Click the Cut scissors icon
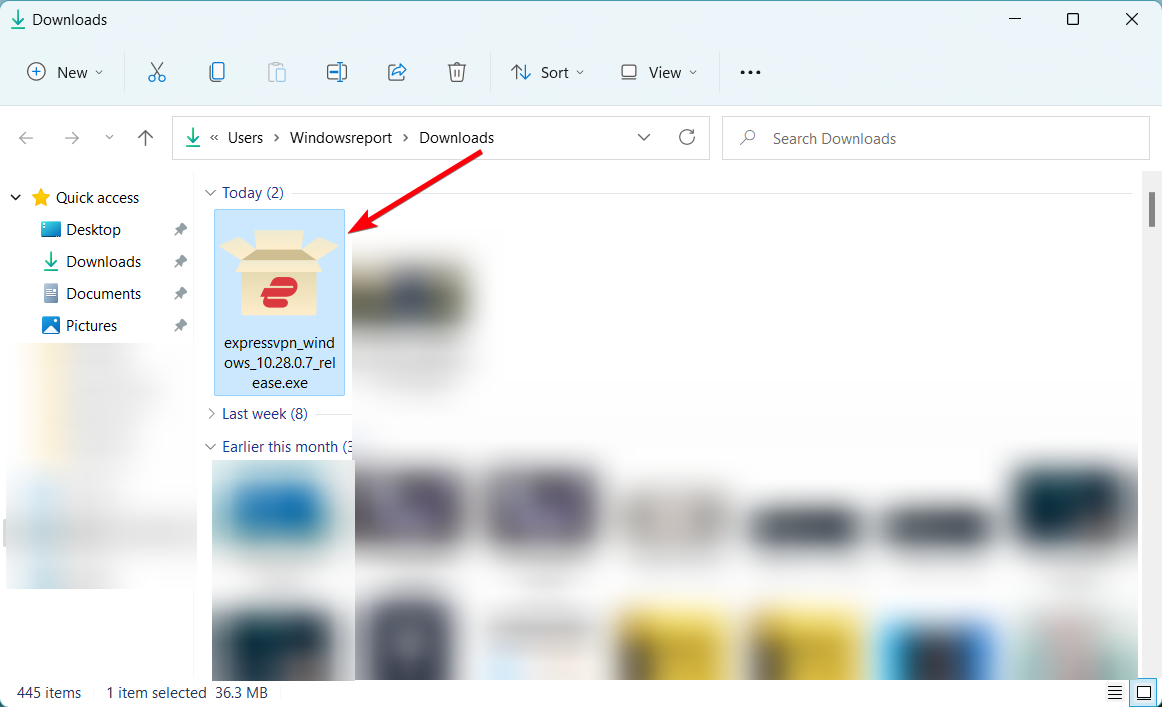The width and height of the screenshot is (1162, 707). pos(156,72)
